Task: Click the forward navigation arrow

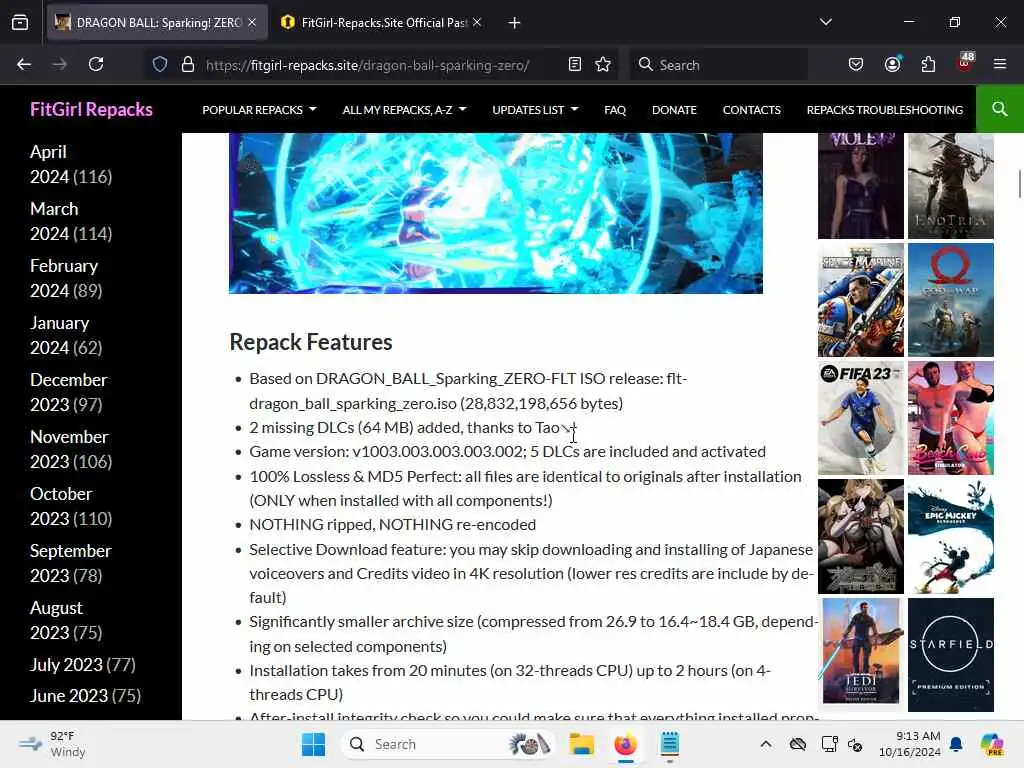Action: [59, 64]
